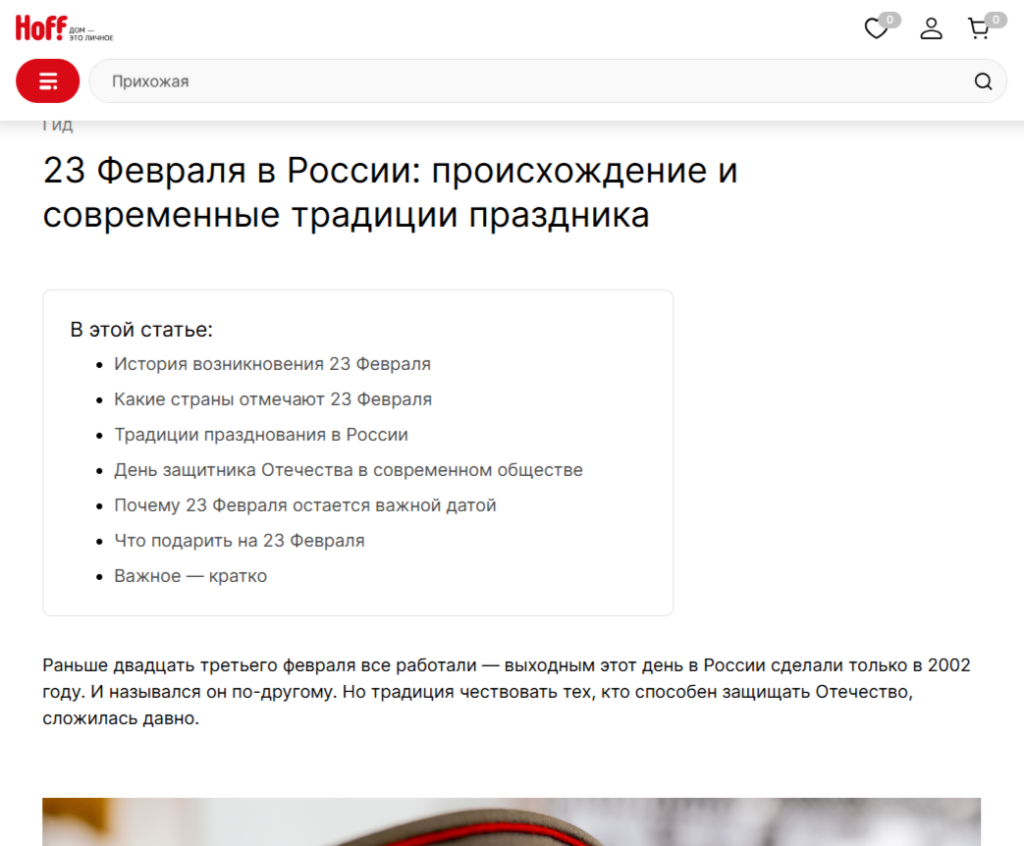Image resolution: width=1024 pixels, height=846 pixels.
Task: Click the search magnifier icon
Action: 983,81
